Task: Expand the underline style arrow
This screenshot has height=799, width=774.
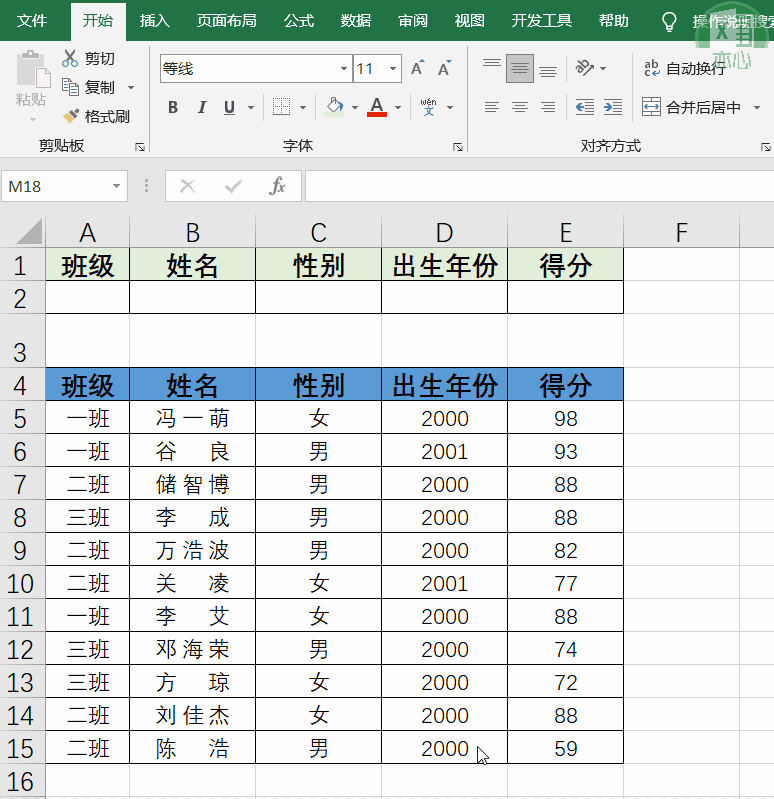Action: pos(251,108)
